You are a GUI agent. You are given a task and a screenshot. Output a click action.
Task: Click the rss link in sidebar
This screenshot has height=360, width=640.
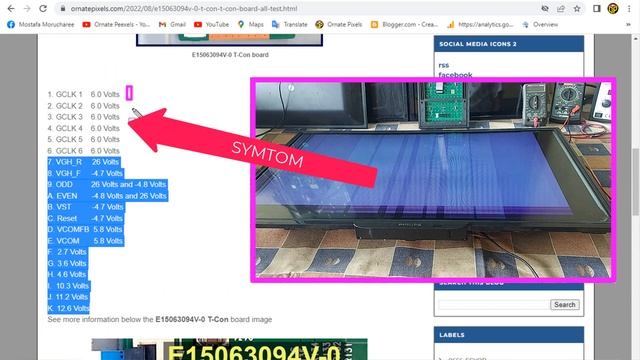444,65
